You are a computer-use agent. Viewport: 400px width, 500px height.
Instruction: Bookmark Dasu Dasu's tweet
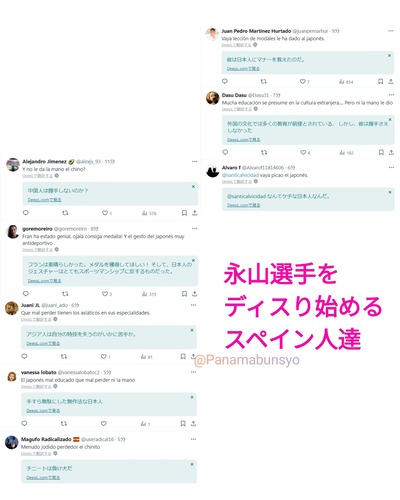(381, 152)
